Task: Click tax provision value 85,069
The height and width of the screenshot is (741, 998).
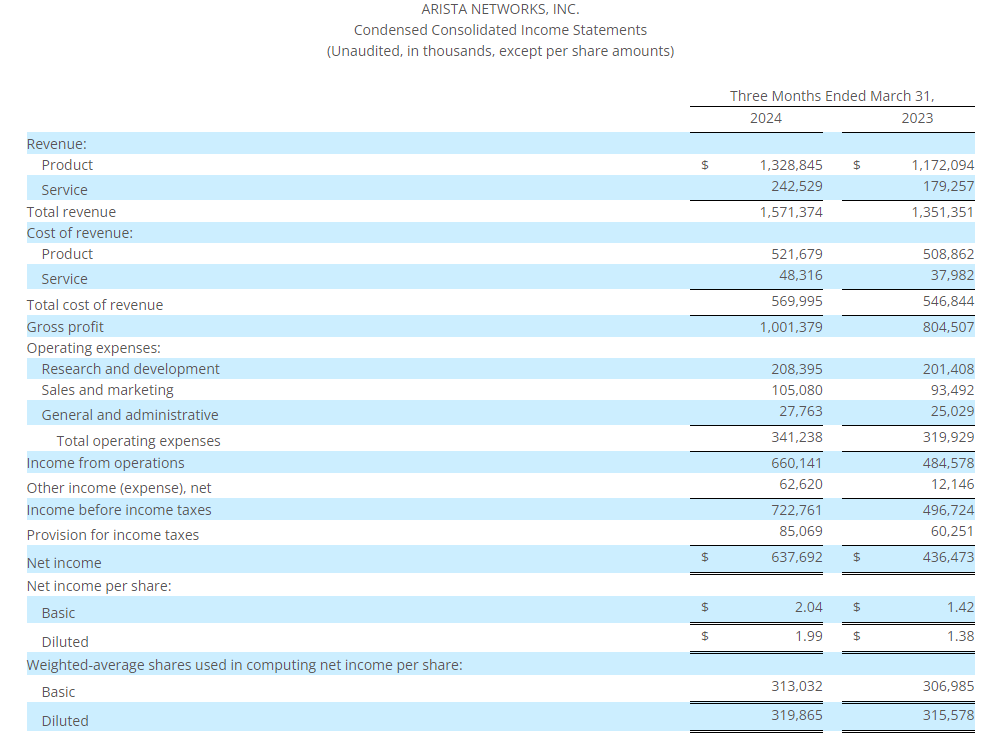Action: pos(801,532)
